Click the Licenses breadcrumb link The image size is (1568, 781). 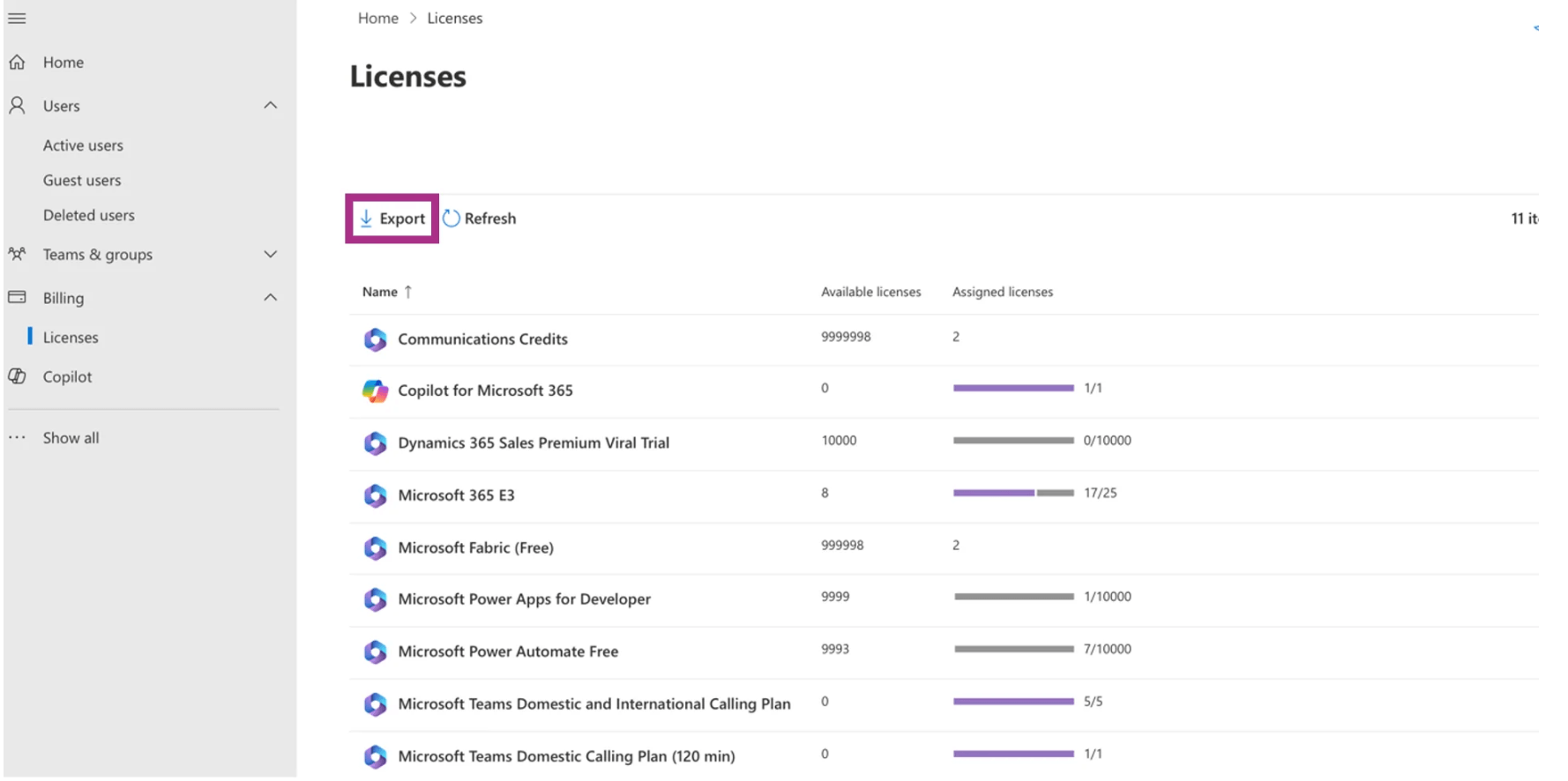[x=455, y=18]
